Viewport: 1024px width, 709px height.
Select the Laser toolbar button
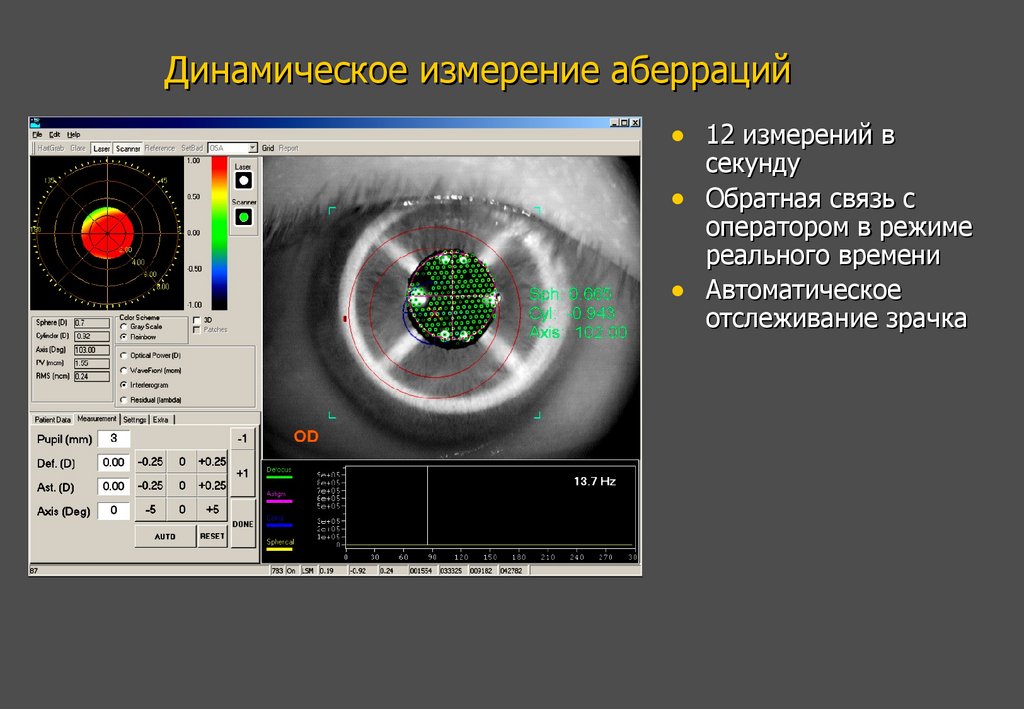click(x=102, y=147)
